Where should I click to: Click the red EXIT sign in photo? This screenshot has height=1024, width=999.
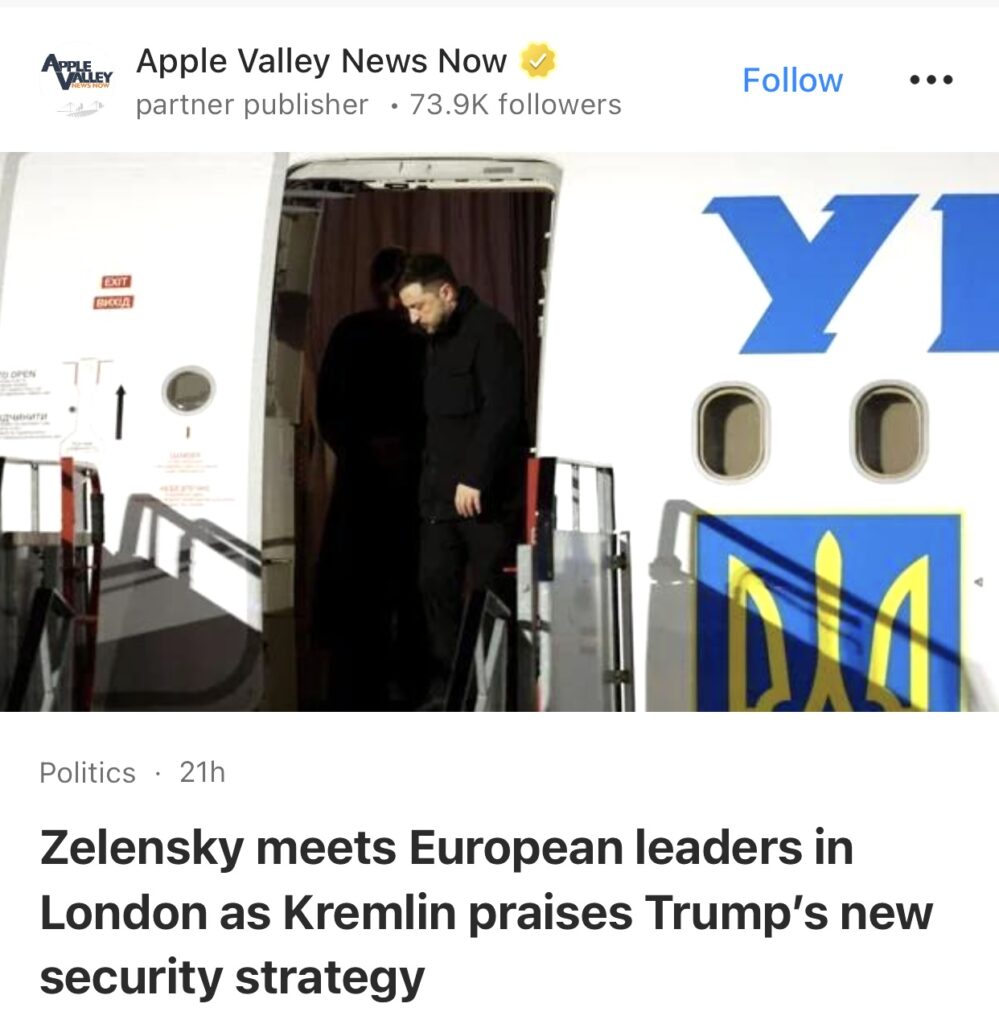point(117,281)
